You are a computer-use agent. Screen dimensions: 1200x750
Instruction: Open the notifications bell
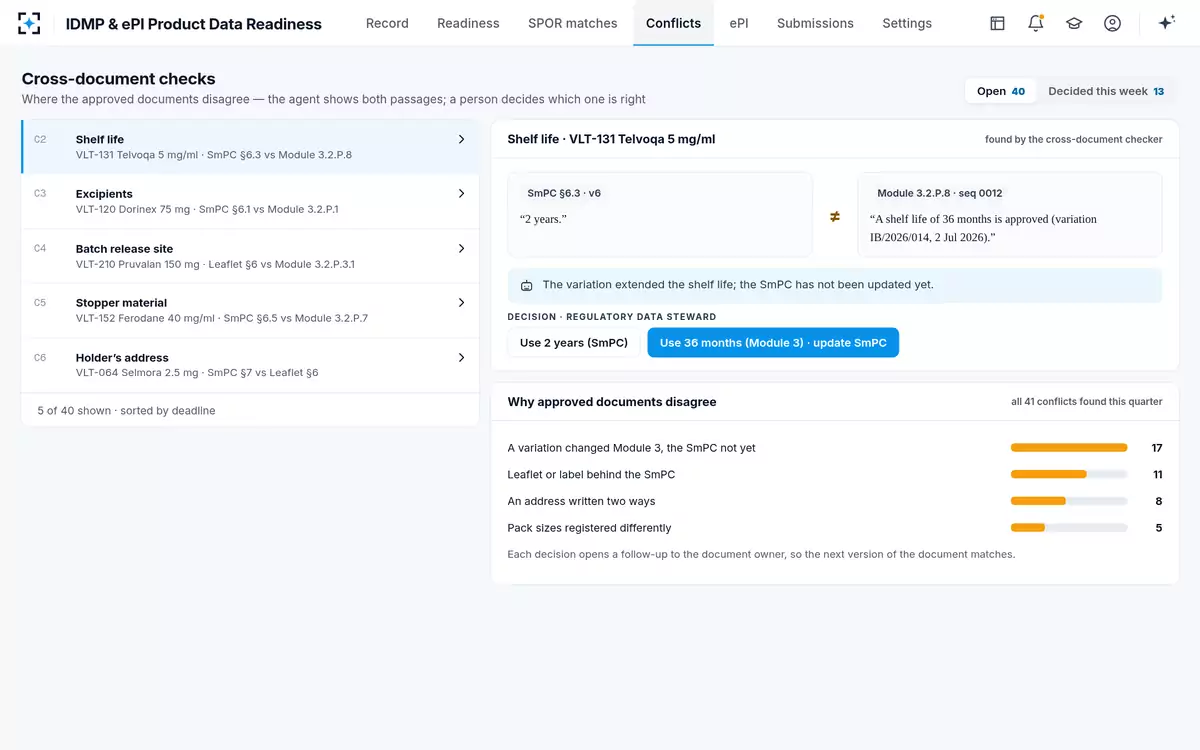(x=1036, y=23)
